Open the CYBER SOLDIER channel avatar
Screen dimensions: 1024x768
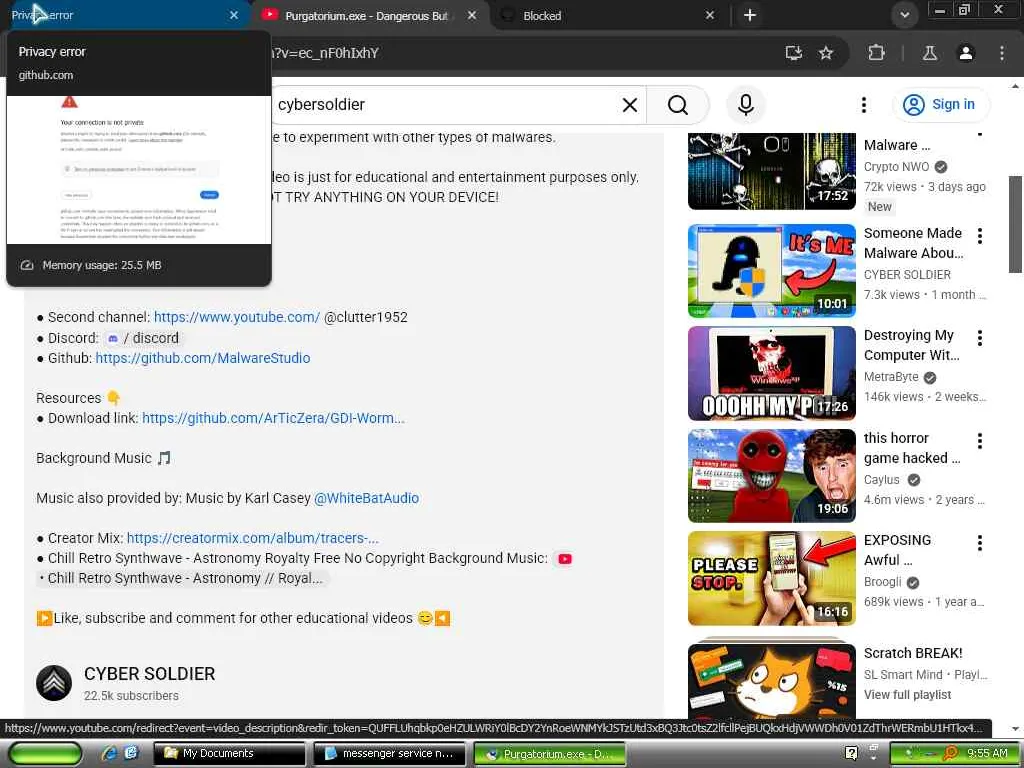(x=54, y=683)
